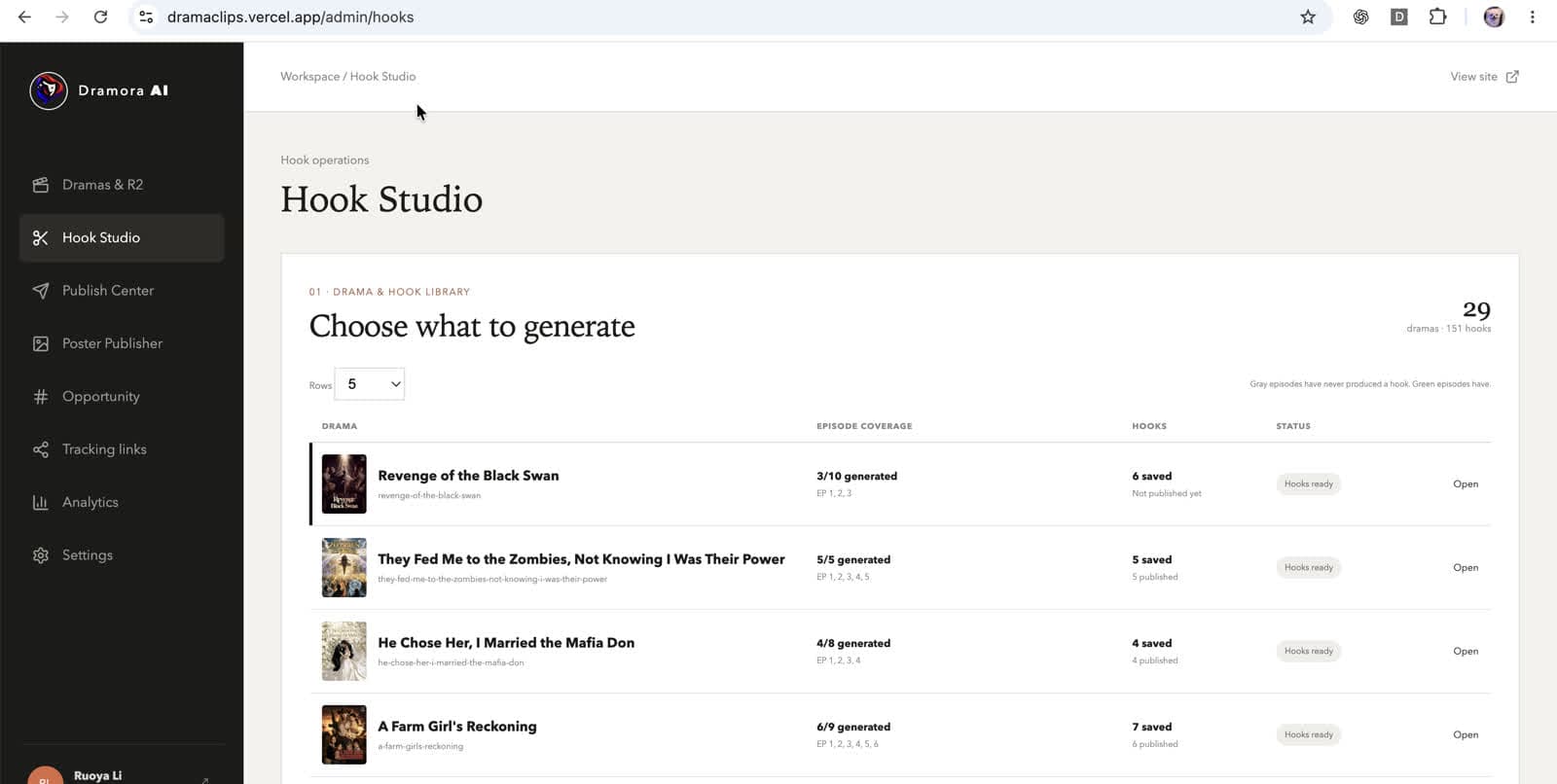Click the Dramora AI logo icon
Screen dimensions: 1557x784
(x=49, y=90)
